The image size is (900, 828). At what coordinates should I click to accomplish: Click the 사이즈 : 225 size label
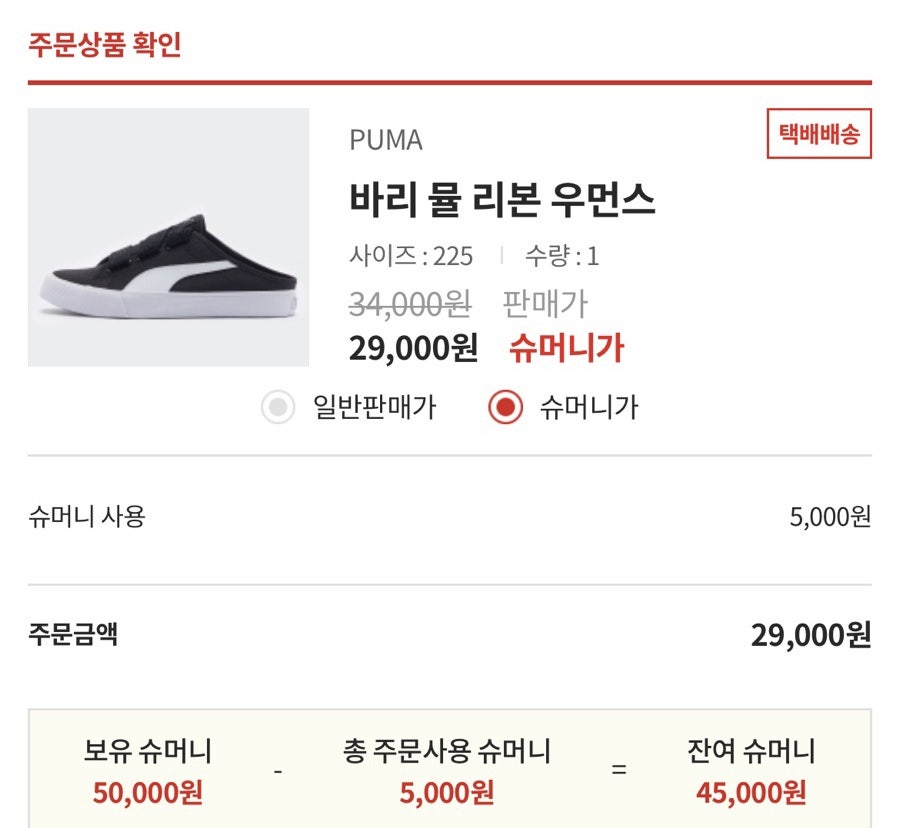point(411,256)
